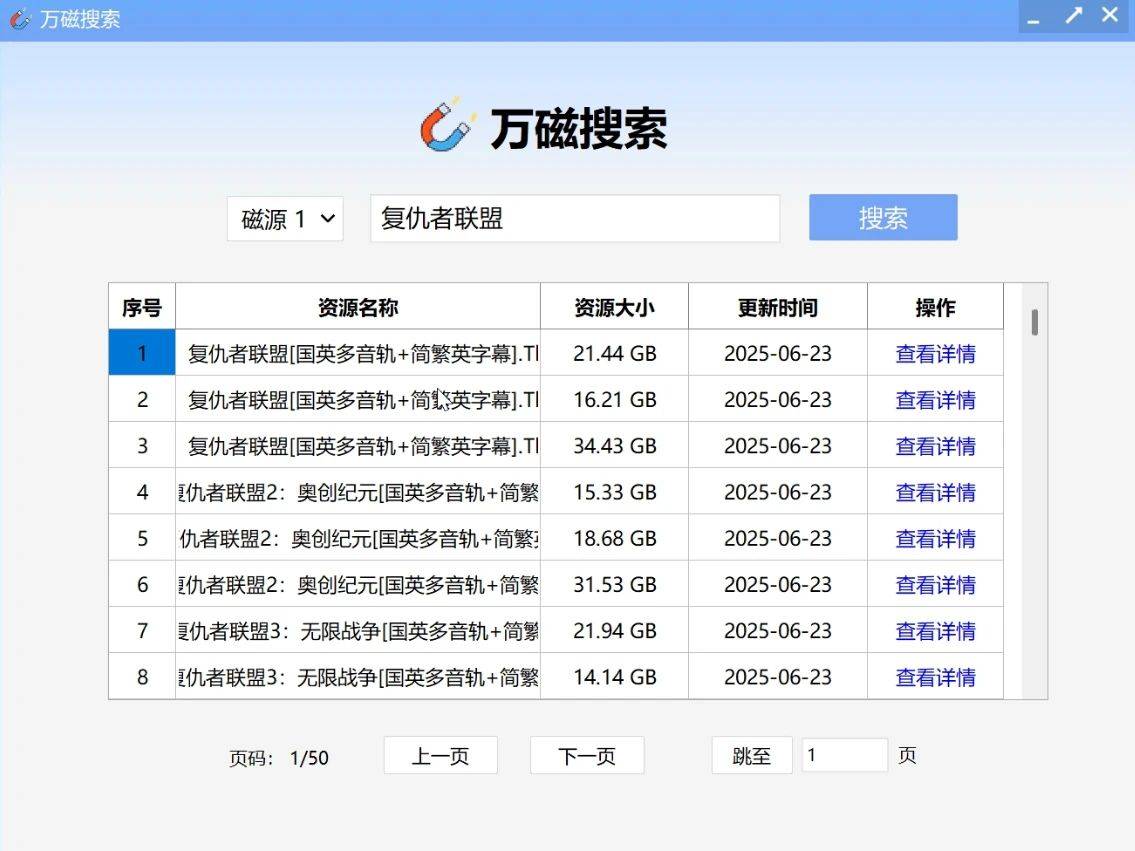Screen dimensions: 1135x851
Task: Click the magnet logo above the search bar
Action: 447,126
